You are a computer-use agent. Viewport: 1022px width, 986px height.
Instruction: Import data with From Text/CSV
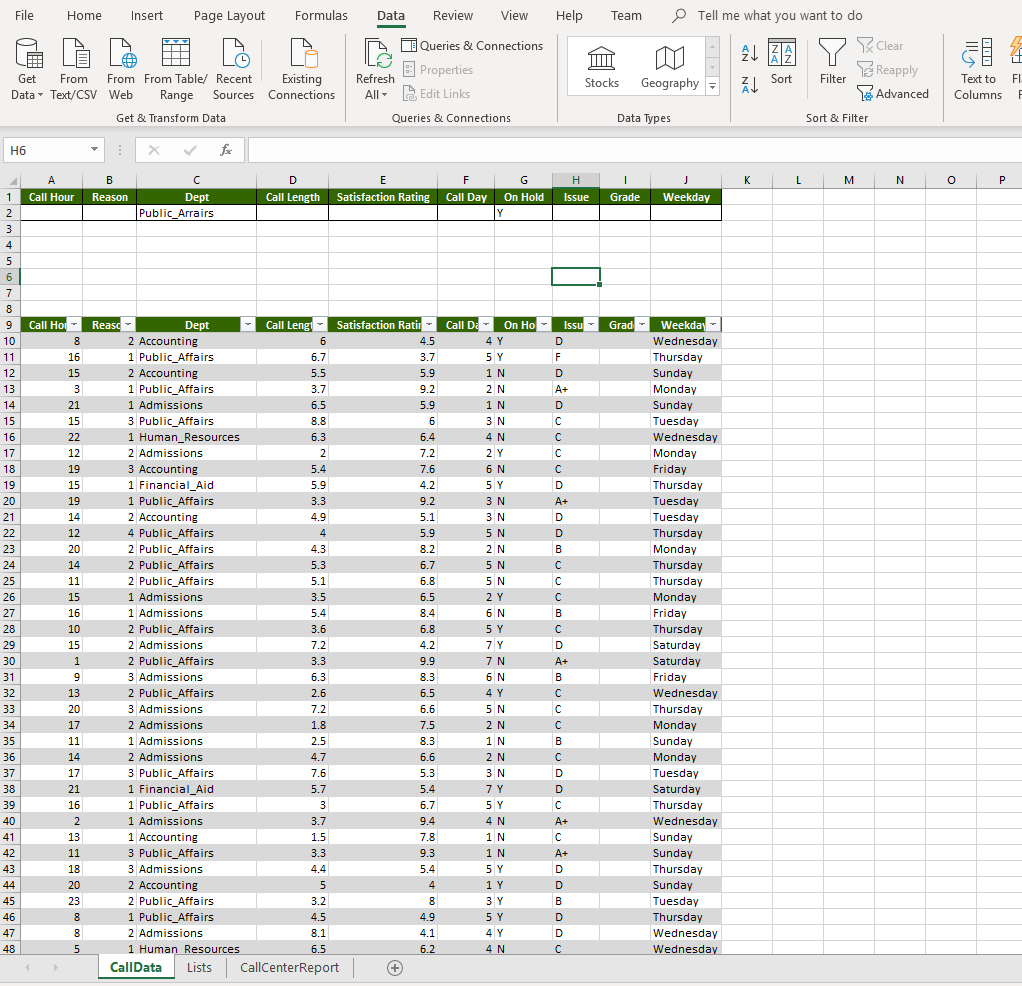[x=73, y=68]
